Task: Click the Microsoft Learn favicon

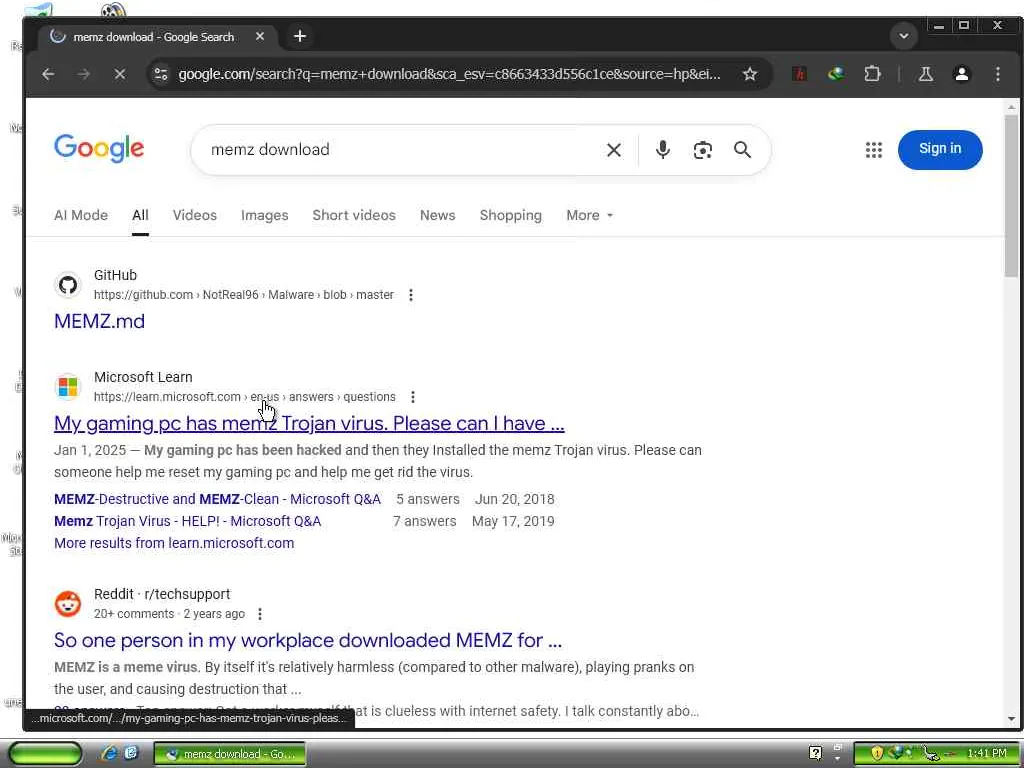Action: coord(68,387)
